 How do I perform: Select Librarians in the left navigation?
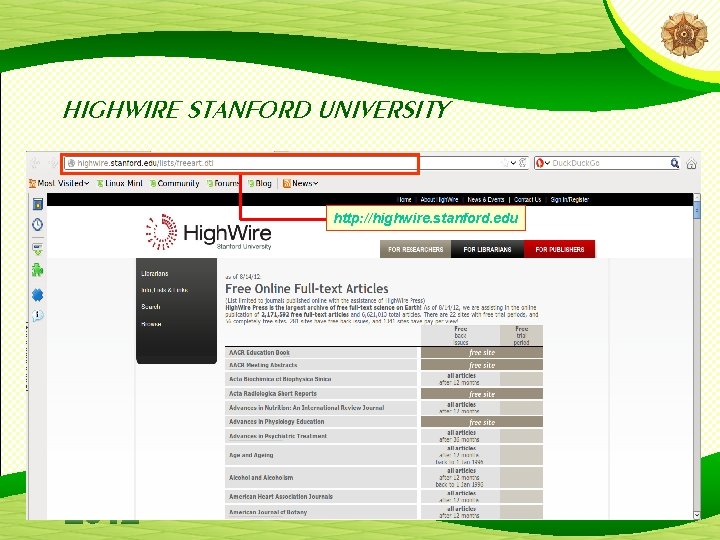tap(155, 273)
